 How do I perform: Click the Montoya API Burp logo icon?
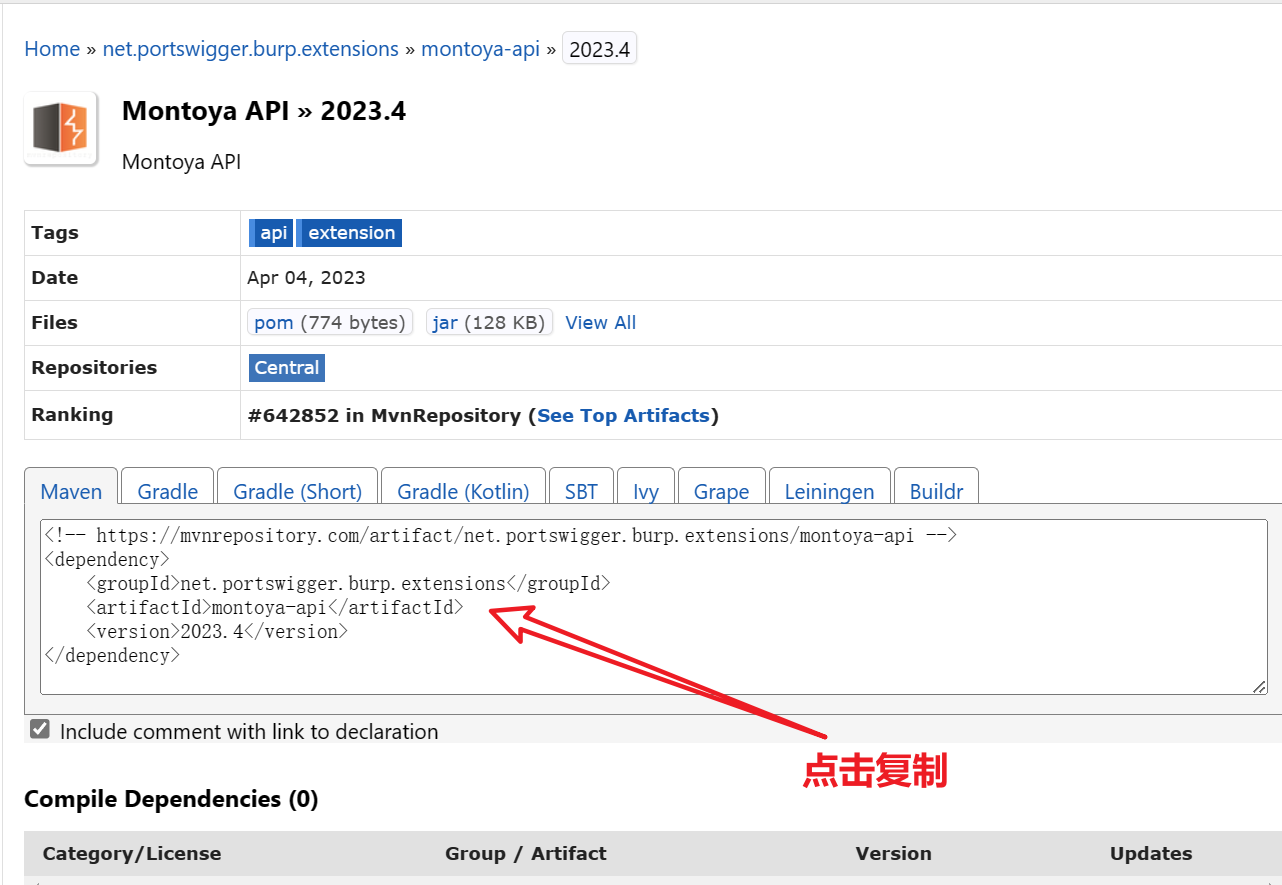[61, 128]
